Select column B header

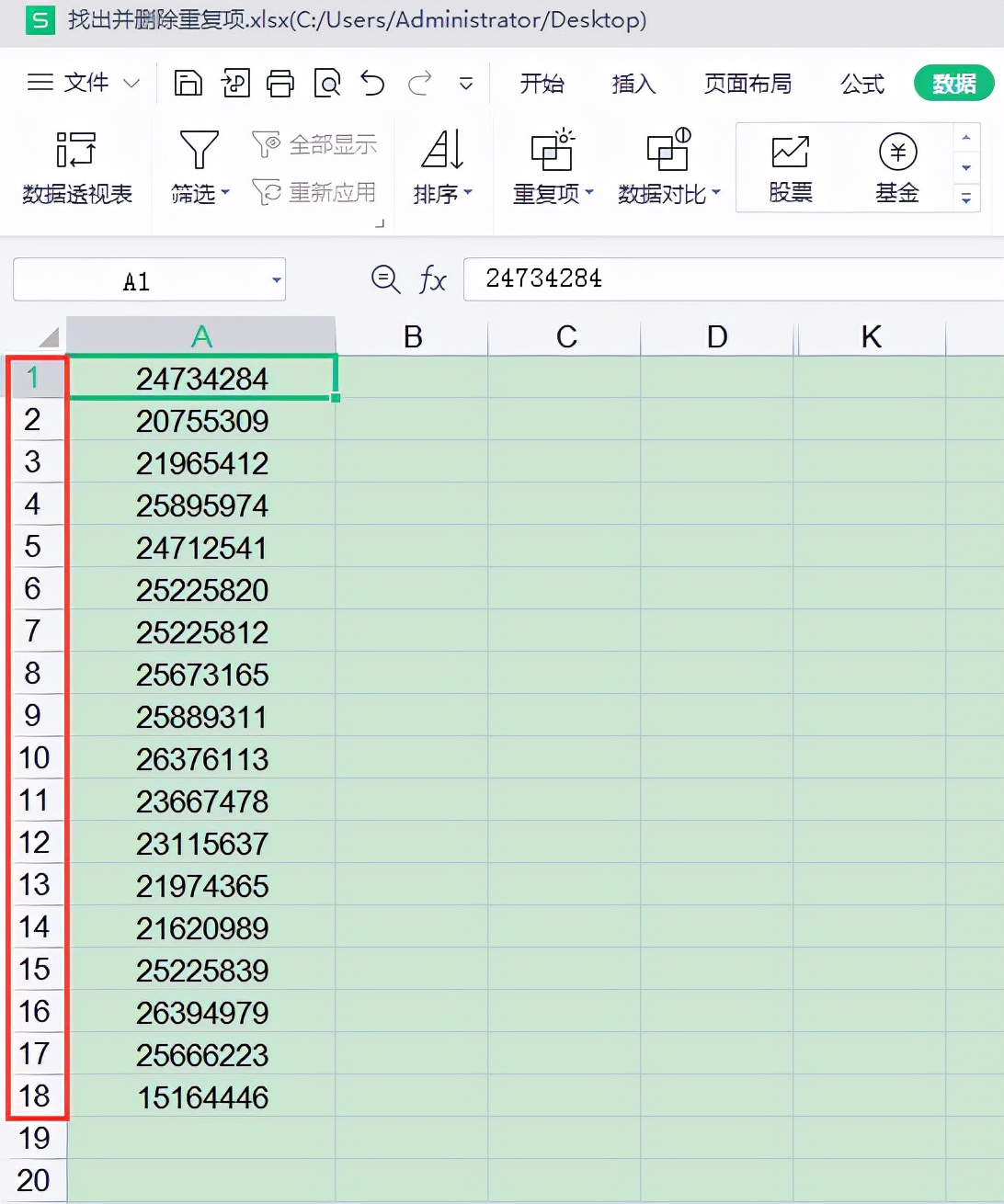[x=413, y=336]
